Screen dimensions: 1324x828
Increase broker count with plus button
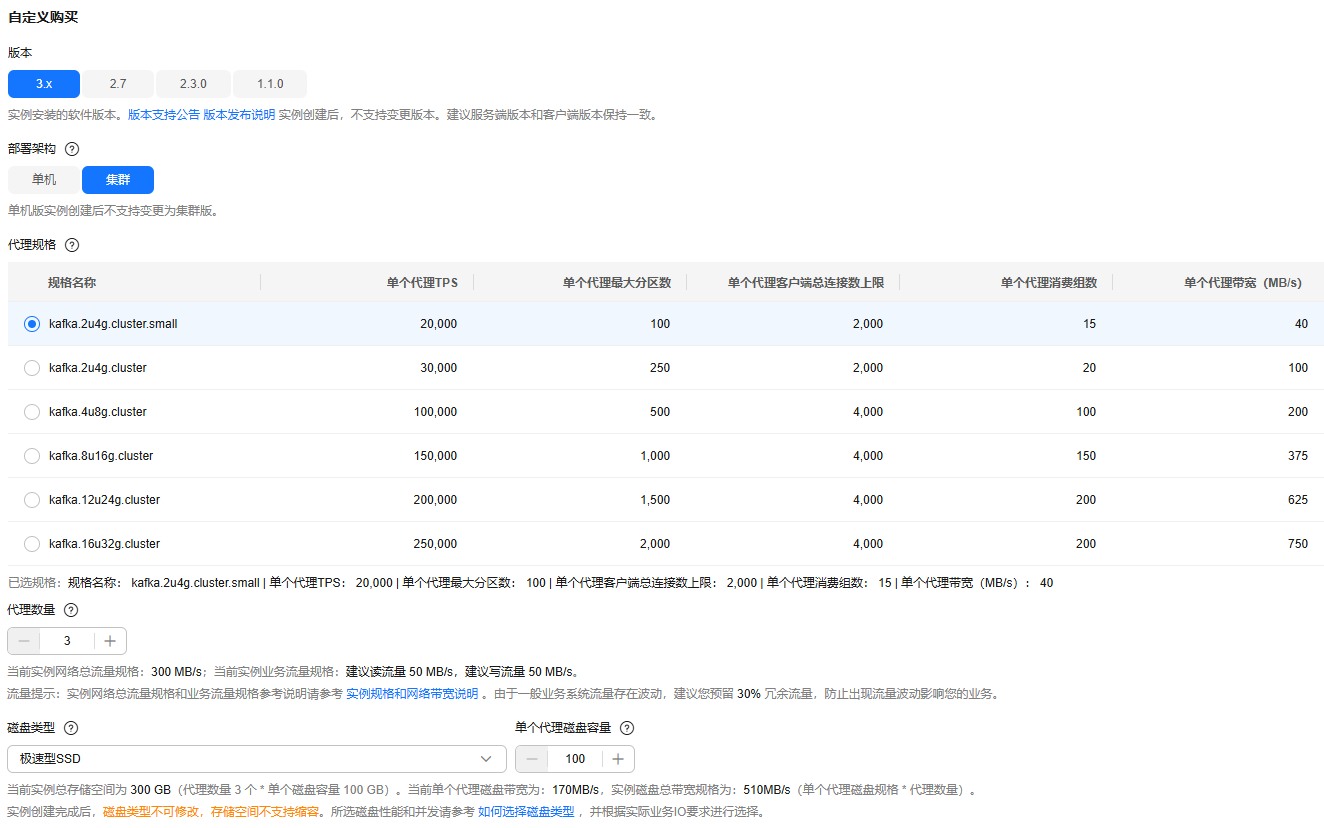click(x=110, y=641)
